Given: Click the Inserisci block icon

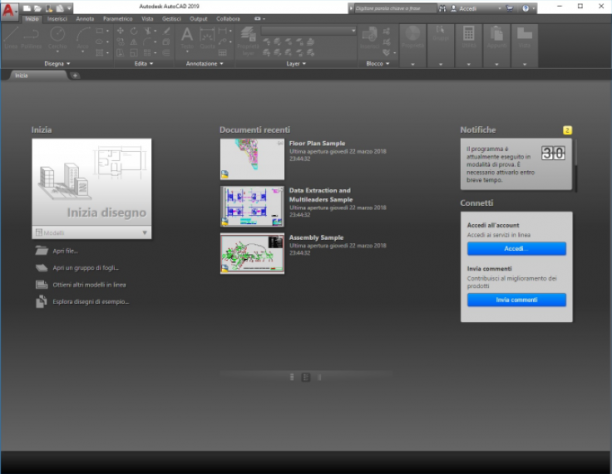Looking at the screenshot, I should click(369, 38).
